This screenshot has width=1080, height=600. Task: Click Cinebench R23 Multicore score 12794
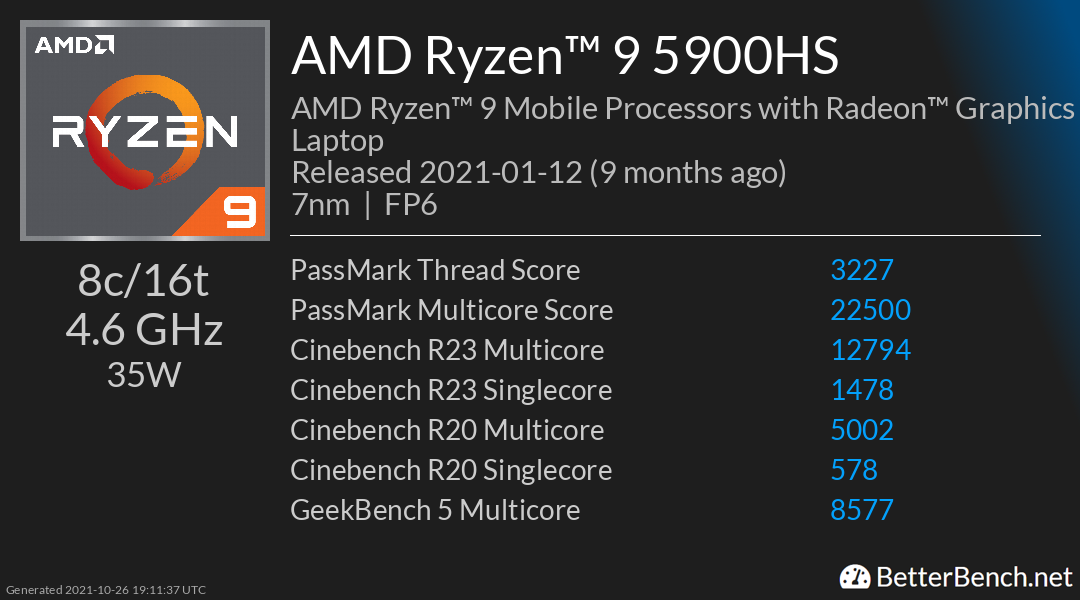(870, 350)
